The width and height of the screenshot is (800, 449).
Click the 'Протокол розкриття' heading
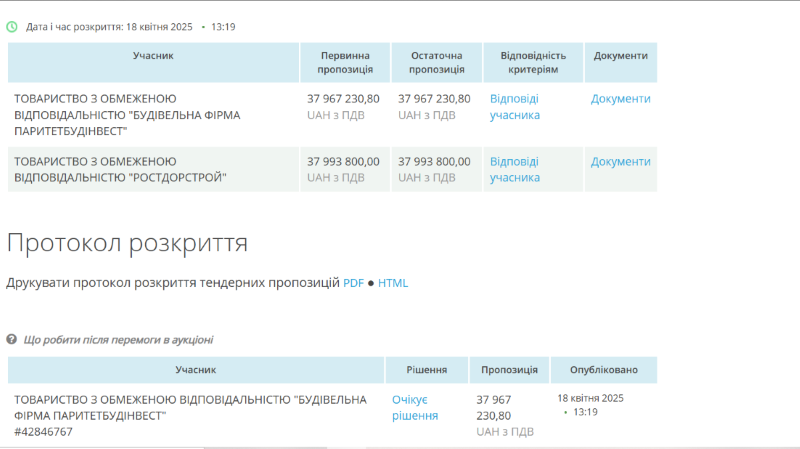tap(127, 243)
